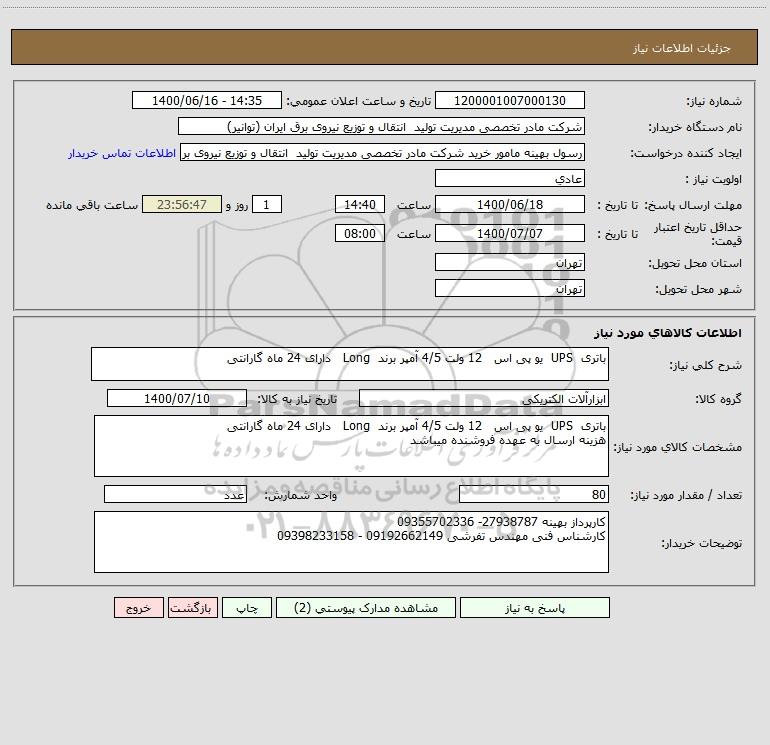
Task: Click announcement date field 1400/06/16 - 14:35
Action: tap(207, 100)
